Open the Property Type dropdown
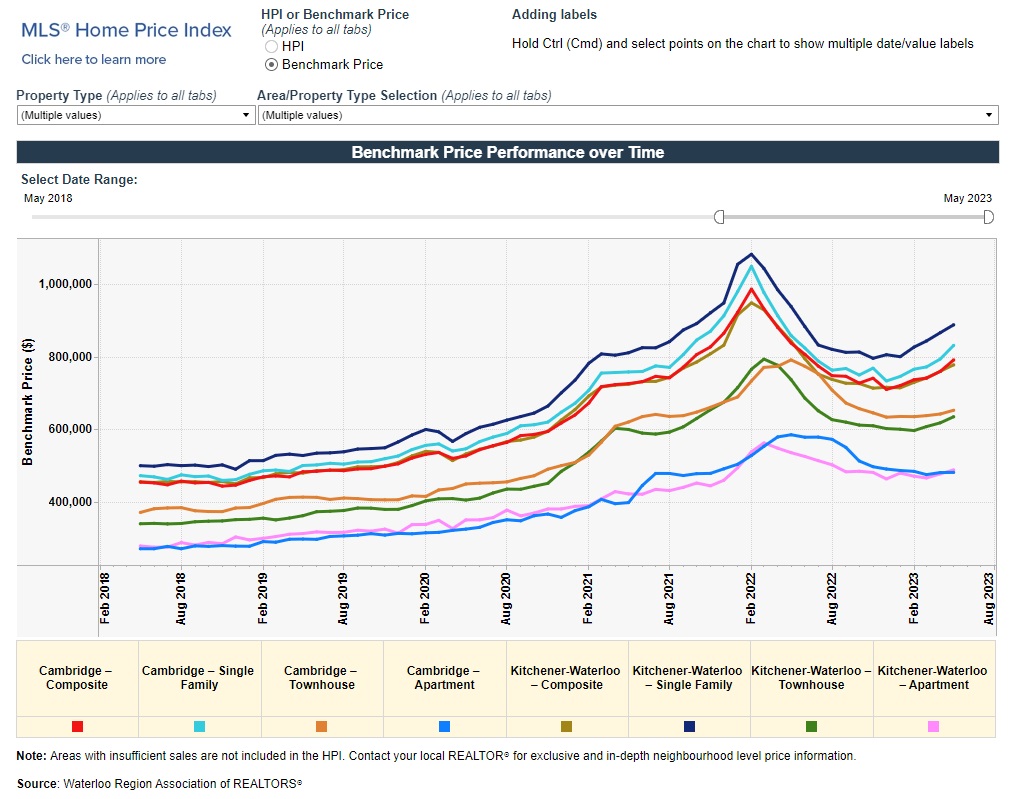The width and height of the screenshot is (1010, 799). pyautogui.click(x=136, y=115)
